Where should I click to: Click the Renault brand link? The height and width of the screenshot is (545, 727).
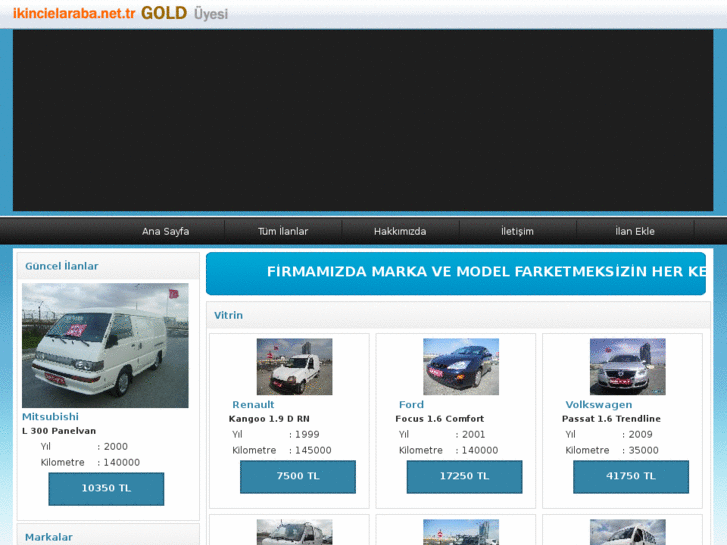[253, 404]
